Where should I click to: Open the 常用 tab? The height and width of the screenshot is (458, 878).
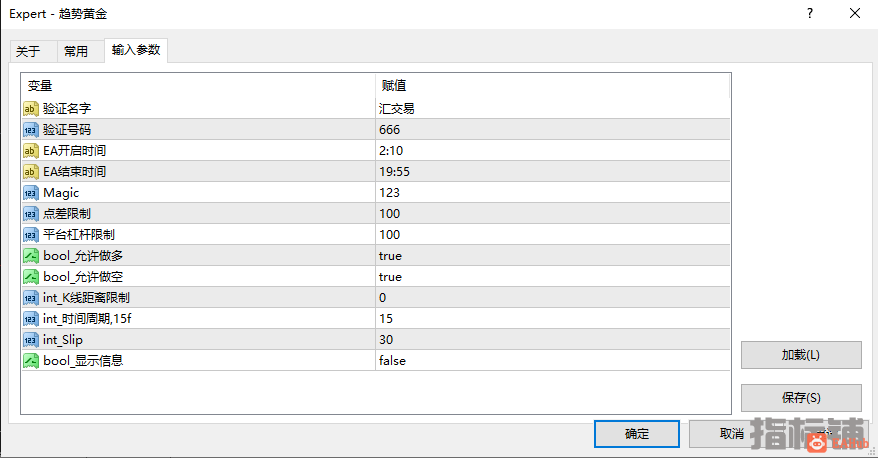point(76,52)
